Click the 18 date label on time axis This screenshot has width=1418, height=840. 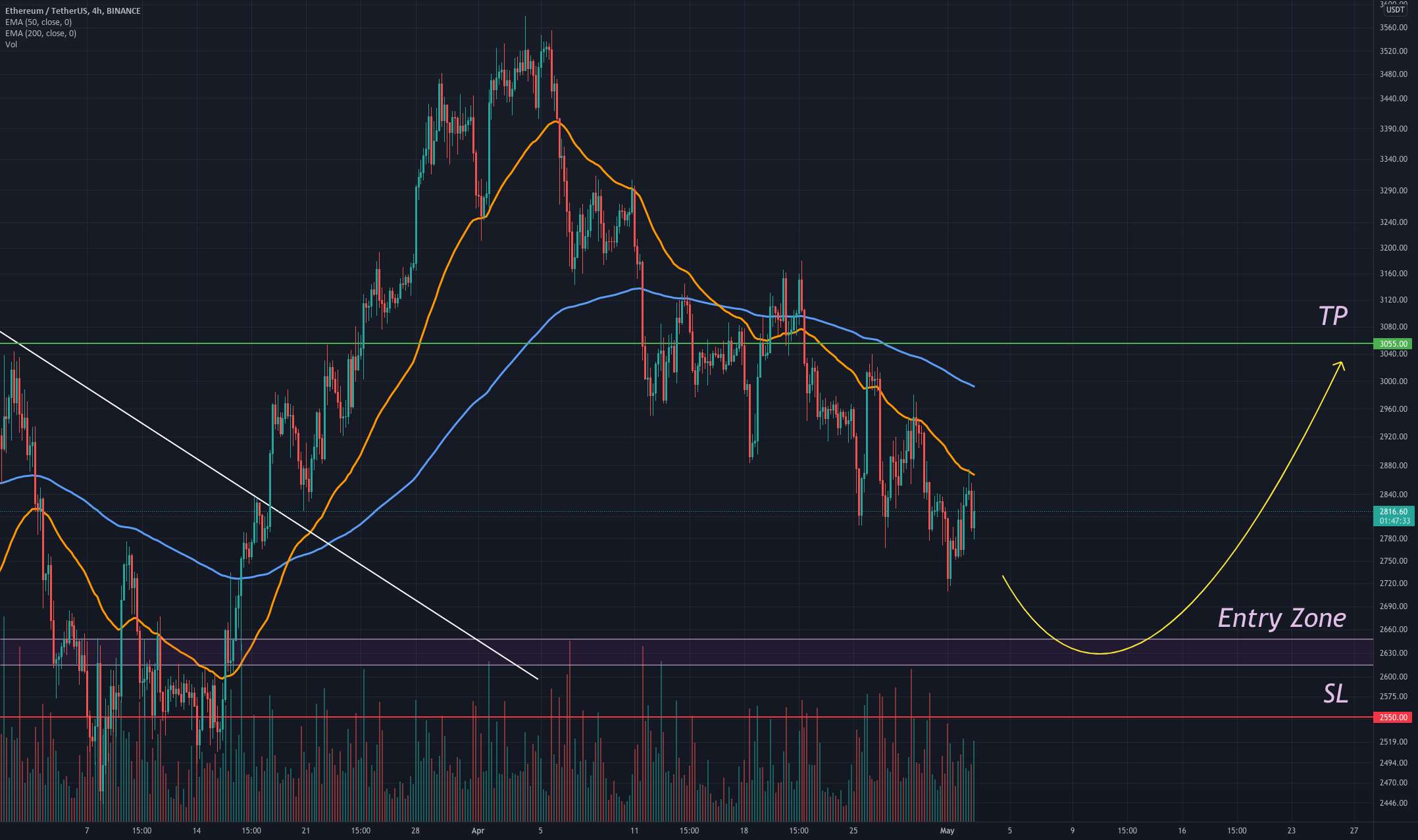(x=744, y=831)
